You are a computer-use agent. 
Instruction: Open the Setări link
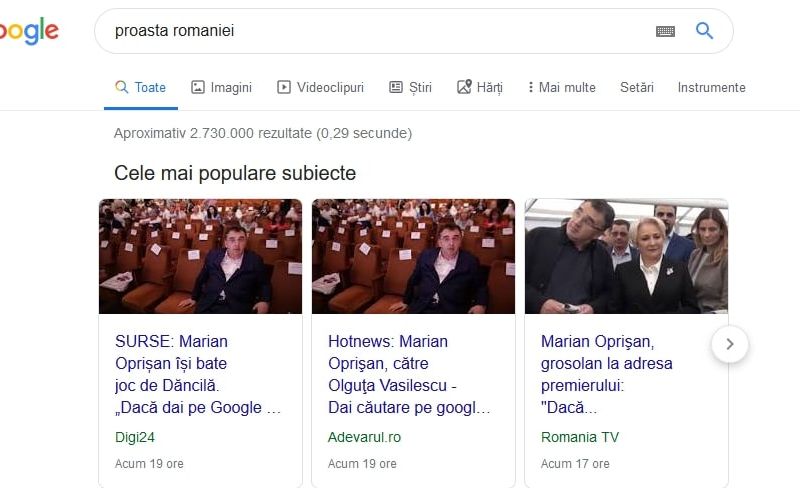click(636, 87)
